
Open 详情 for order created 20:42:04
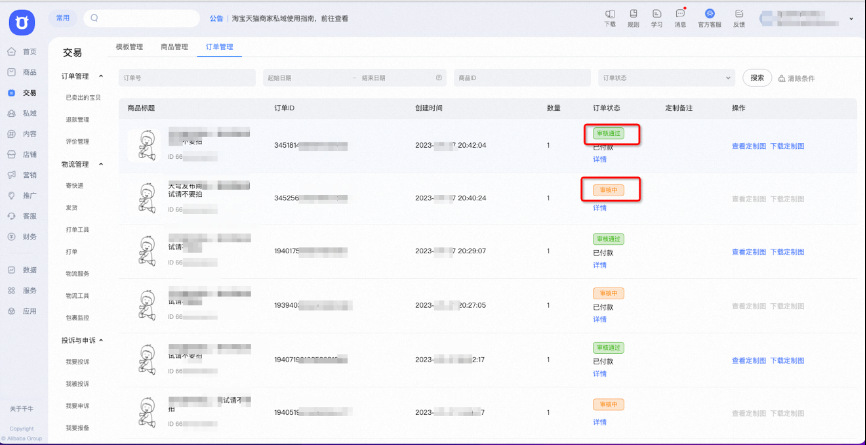600,160
